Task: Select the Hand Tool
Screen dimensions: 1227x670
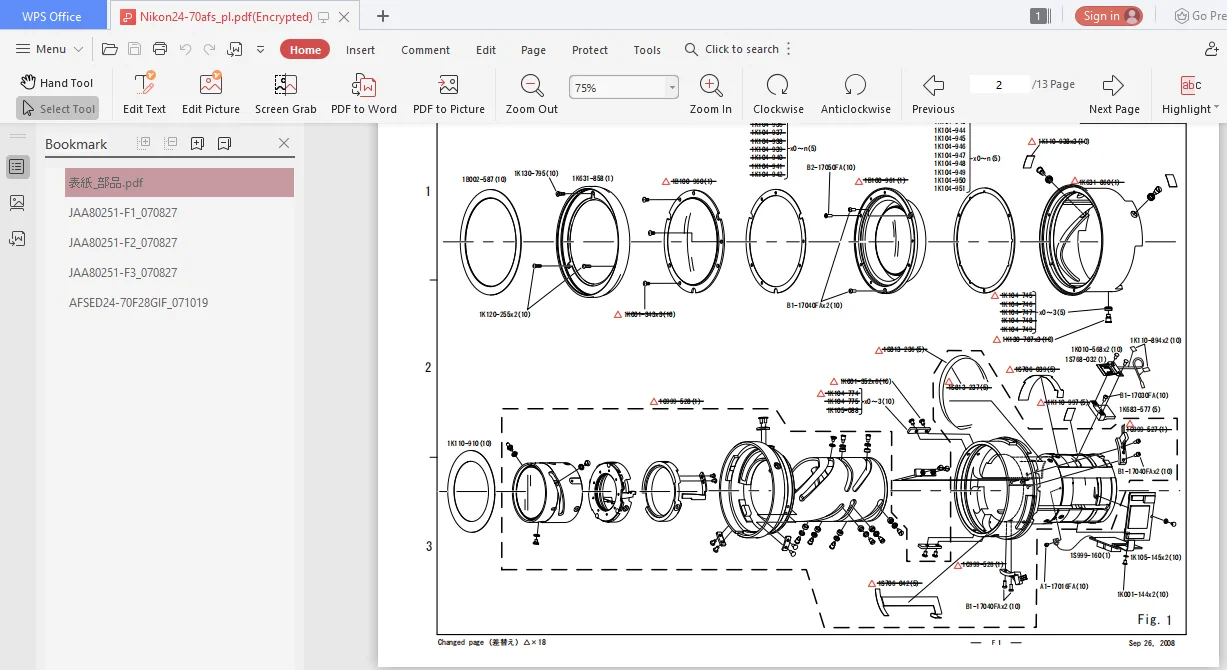Action: (x=57, y=83)
